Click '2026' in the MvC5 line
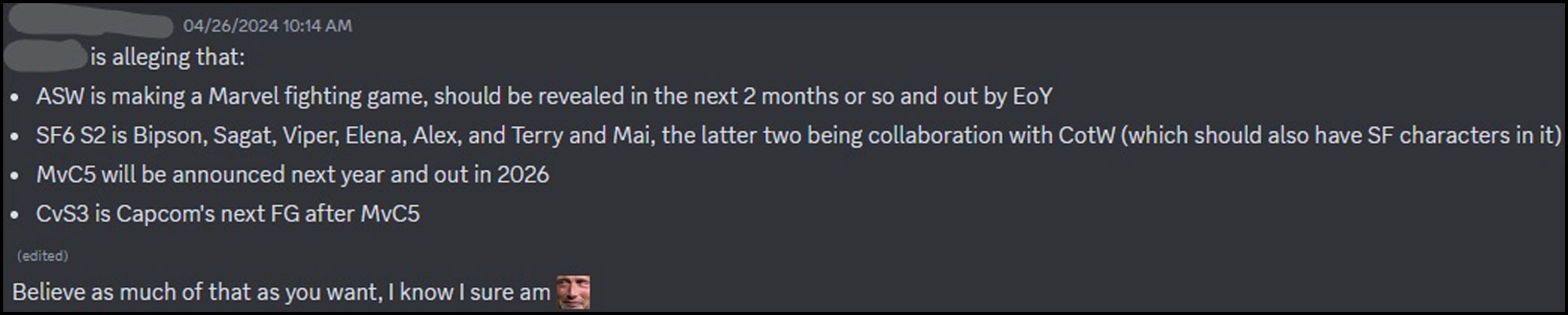Screen dimensions: 1568x315 coord(523,175)
